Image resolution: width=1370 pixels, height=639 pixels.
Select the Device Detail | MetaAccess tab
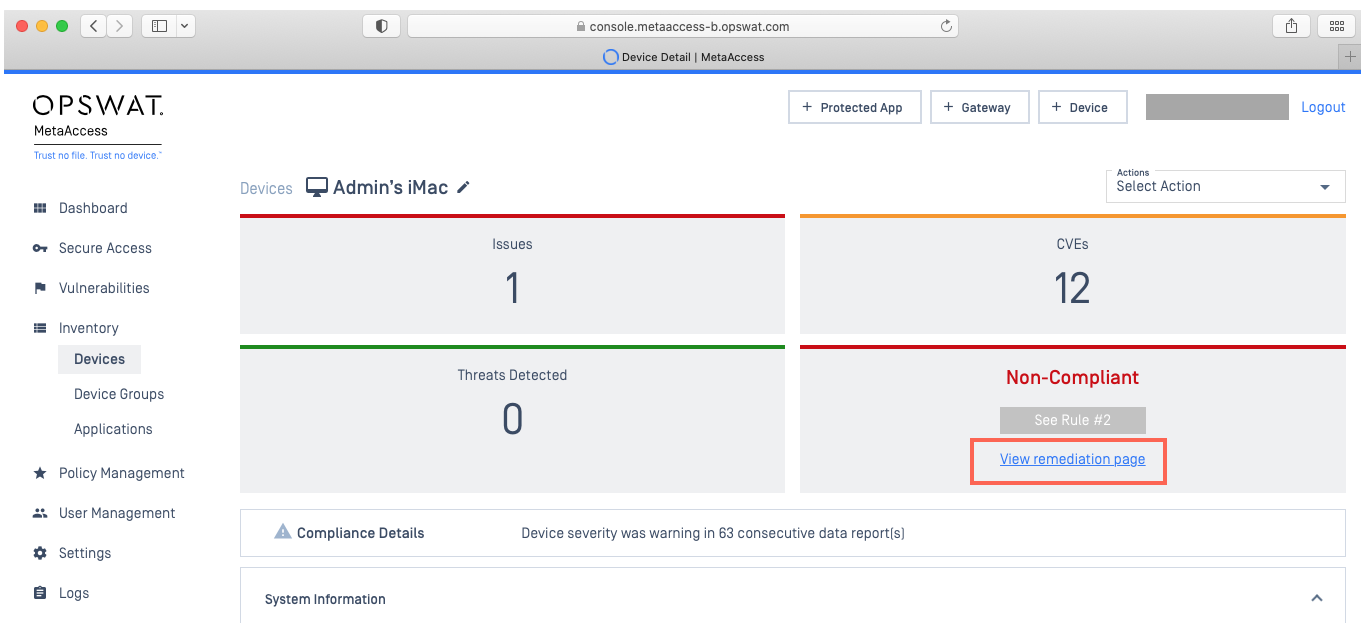[683, 57]
